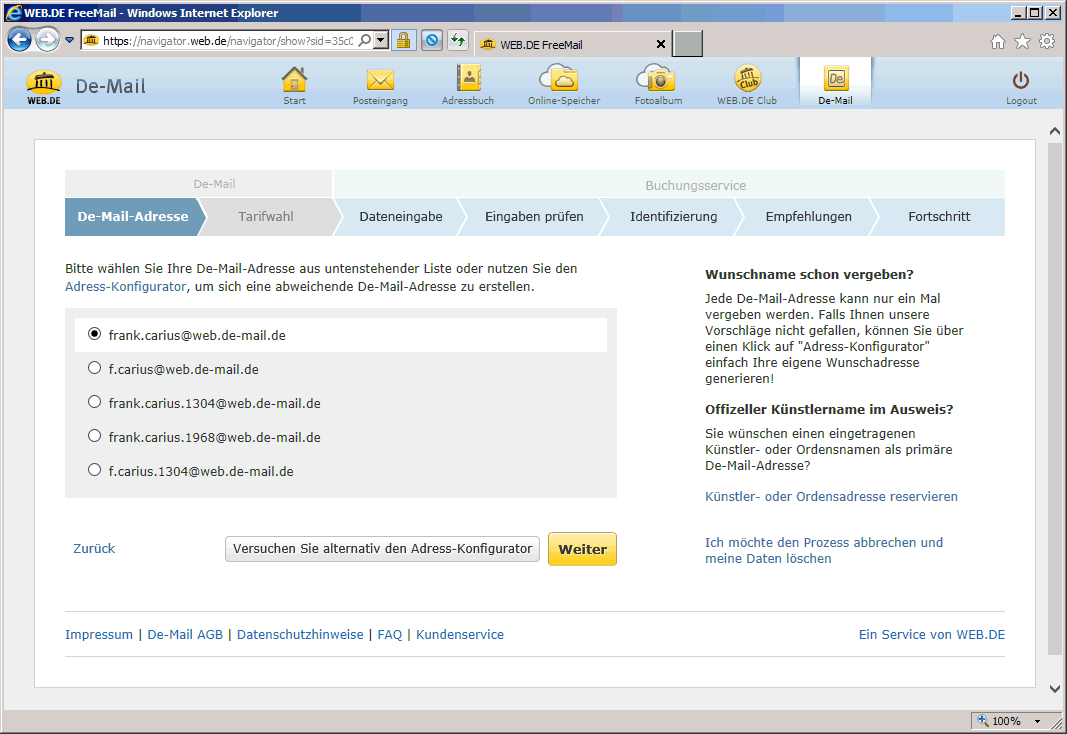The image size is (1067, 734).
Task: Click the Internet Explorer title bar icon
Action: pos(12,12)
